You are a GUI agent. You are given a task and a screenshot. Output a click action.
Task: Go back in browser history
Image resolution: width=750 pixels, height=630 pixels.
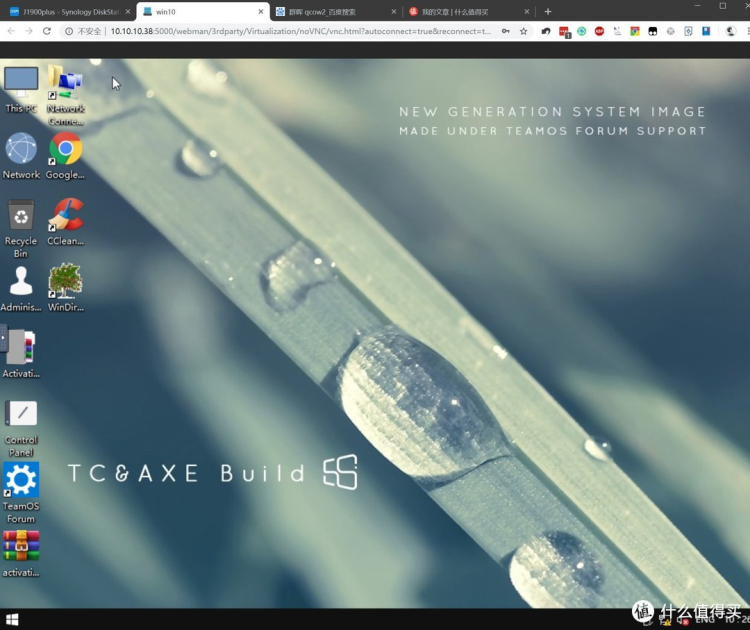(x=11, y=31)
